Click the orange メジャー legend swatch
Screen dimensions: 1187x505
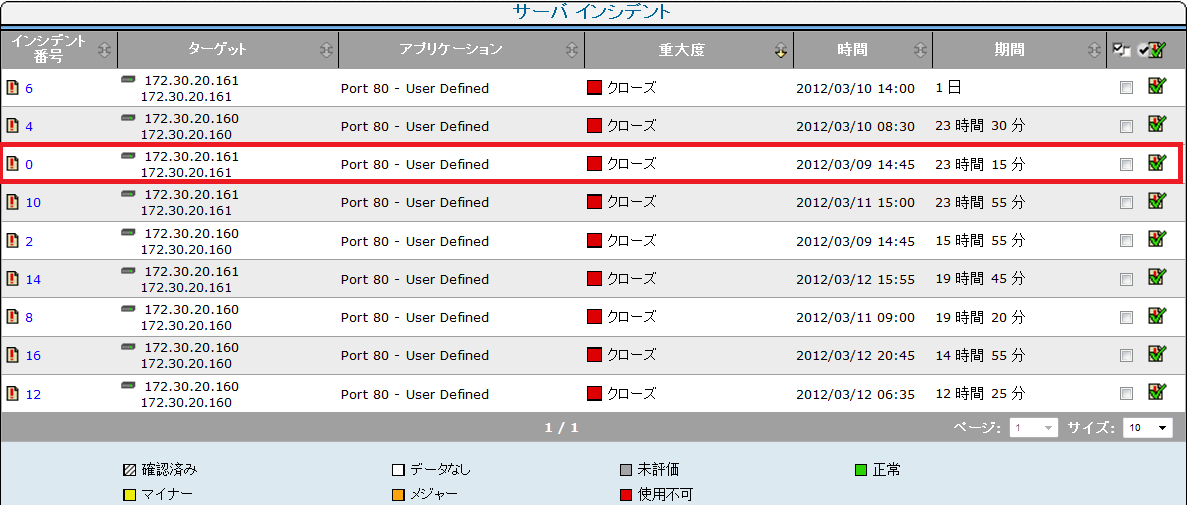[398, 495]
